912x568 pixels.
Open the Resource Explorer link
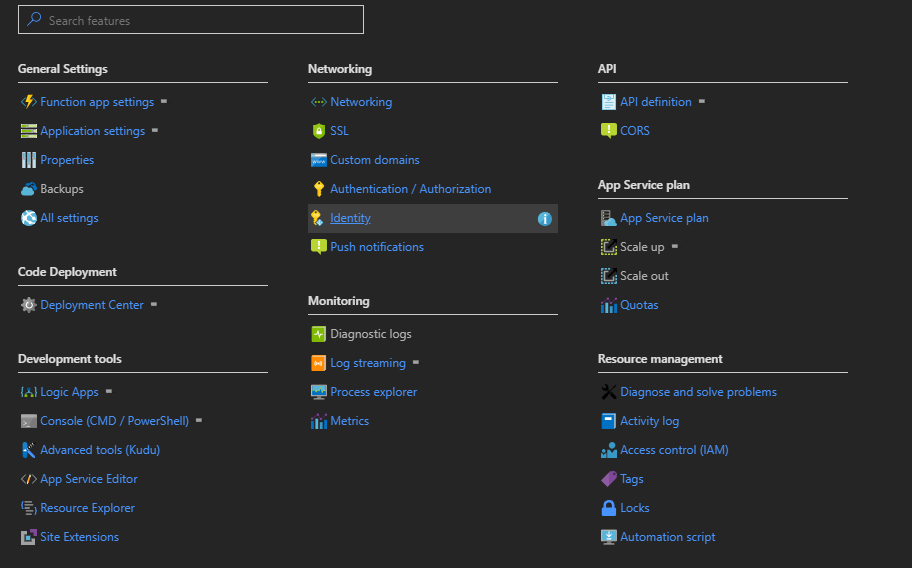click(87, 508)
